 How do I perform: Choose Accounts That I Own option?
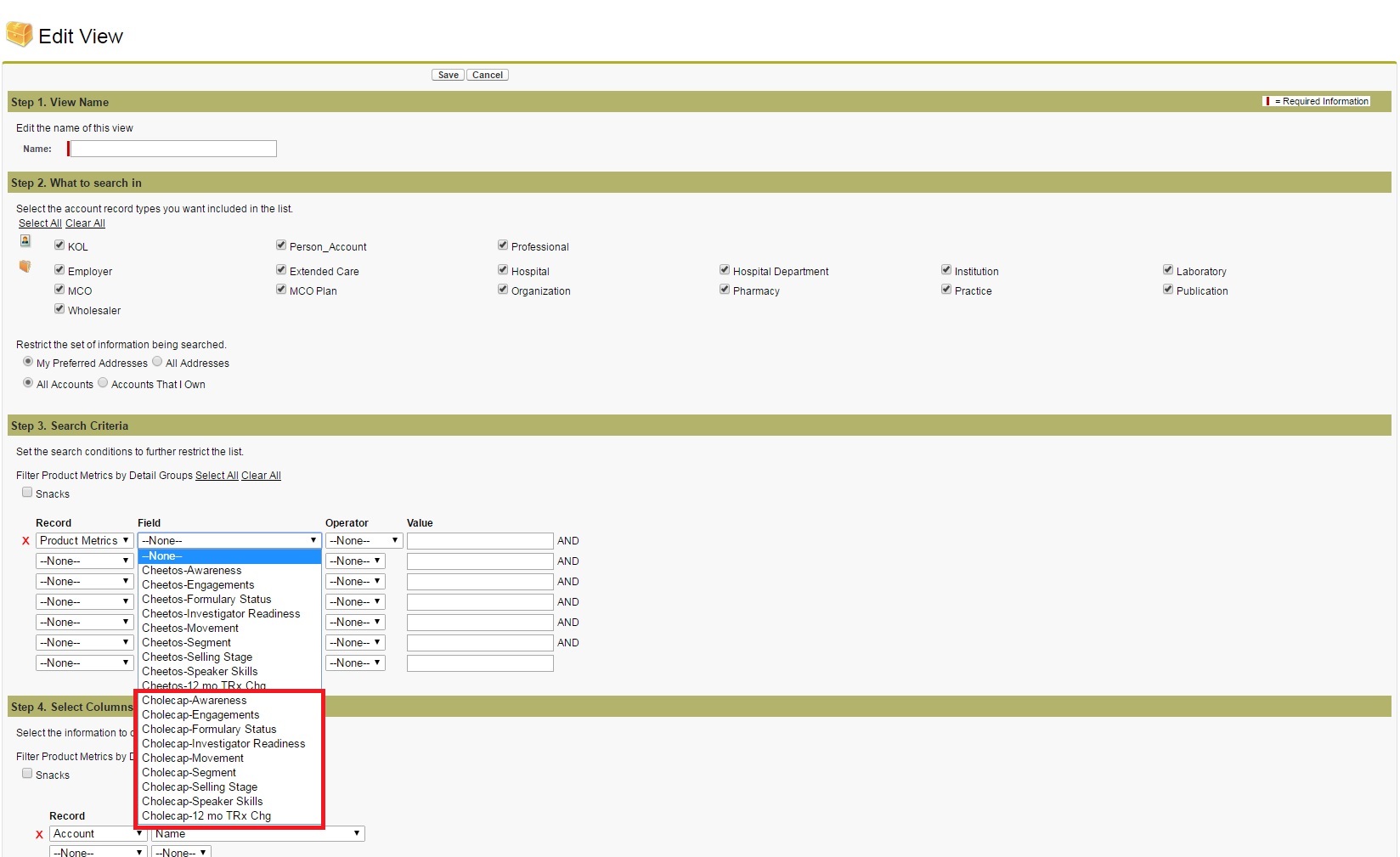(x=103, y=383)
